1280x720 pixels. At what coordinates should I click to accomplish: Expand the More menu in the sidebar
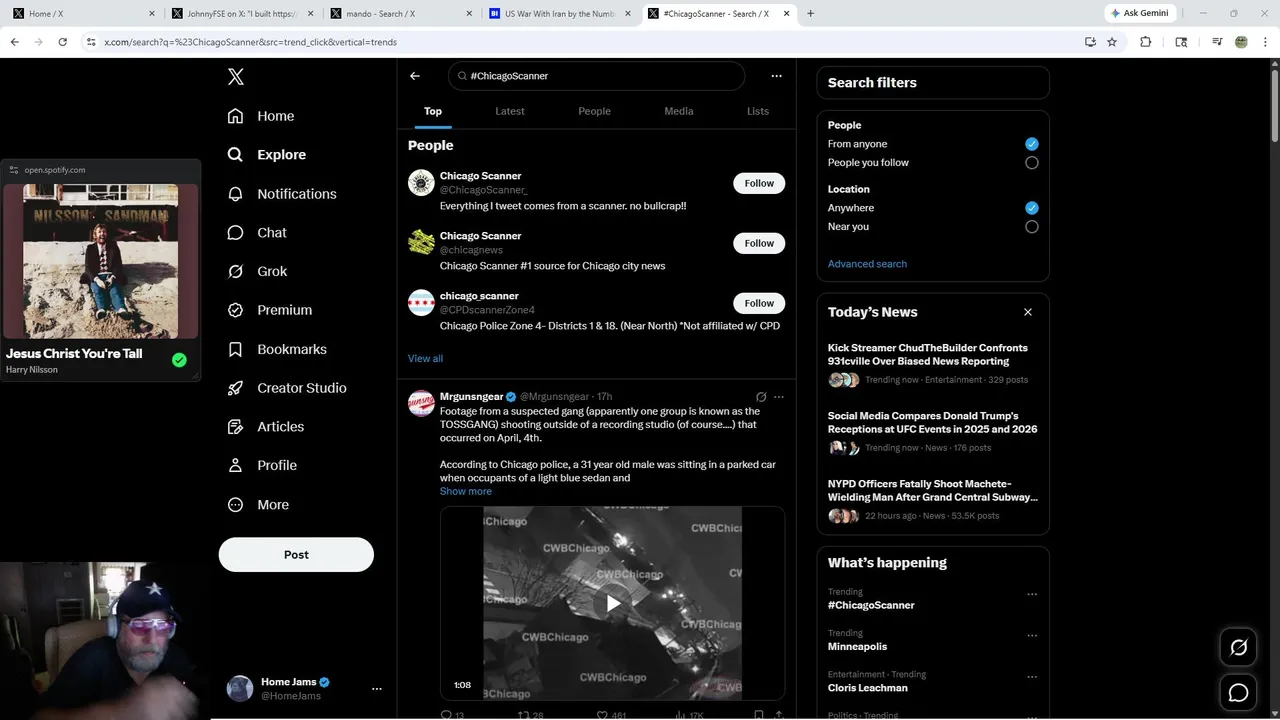[x=258, y=505]
